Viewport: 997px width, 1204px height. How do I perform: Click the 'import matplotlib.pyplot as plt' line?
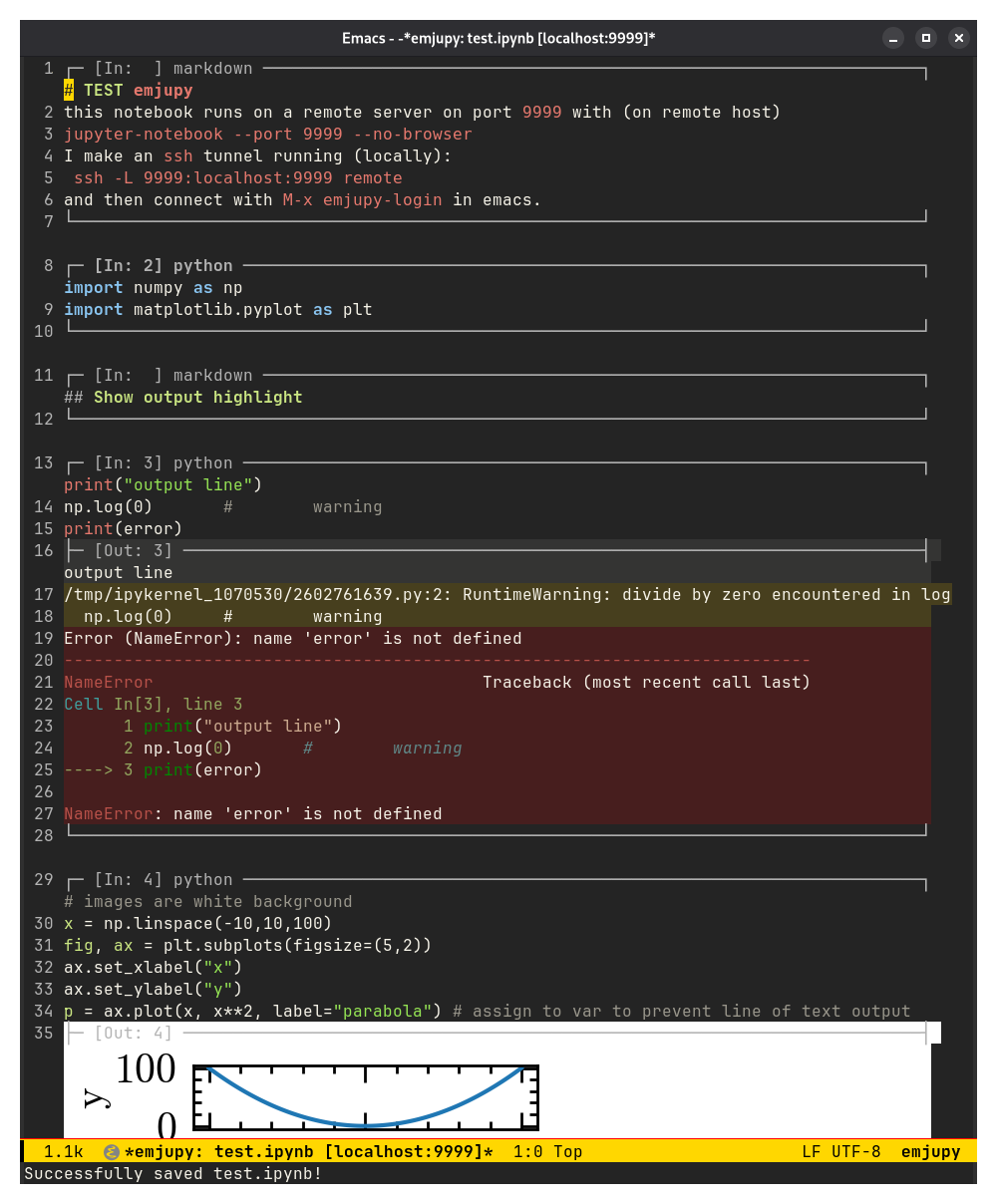click(218, 310)
